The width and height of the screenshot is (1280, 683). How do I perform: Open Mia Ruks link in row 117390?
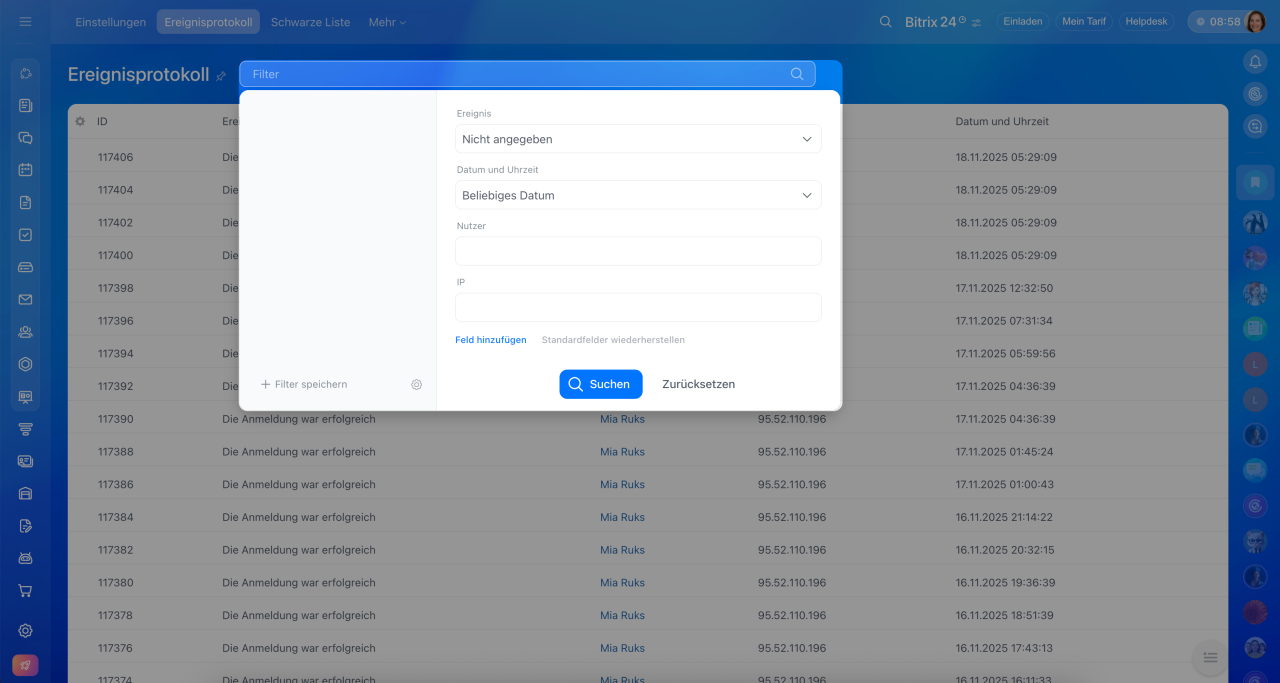622,419
